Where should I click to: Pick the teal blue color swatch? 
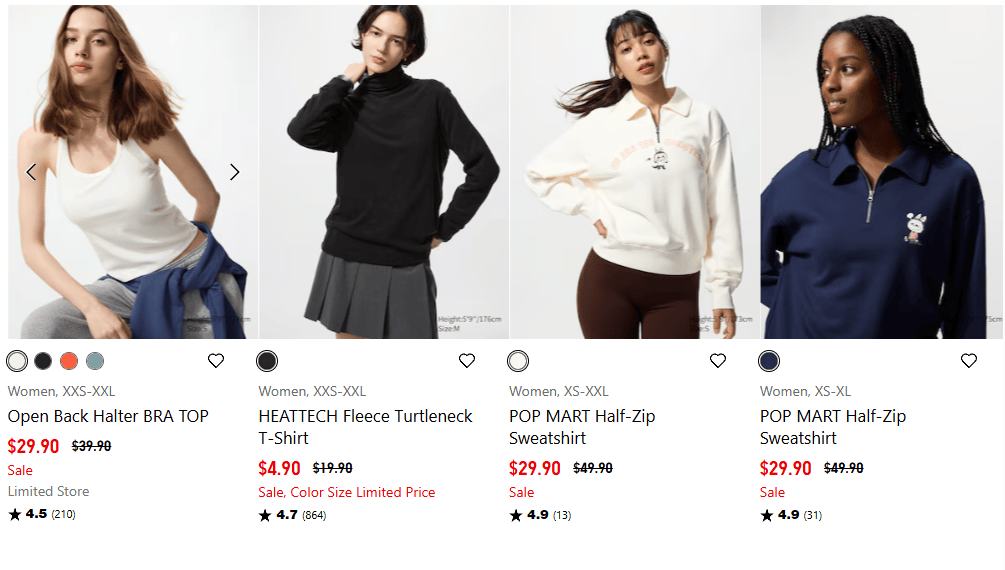pos(95,361)
